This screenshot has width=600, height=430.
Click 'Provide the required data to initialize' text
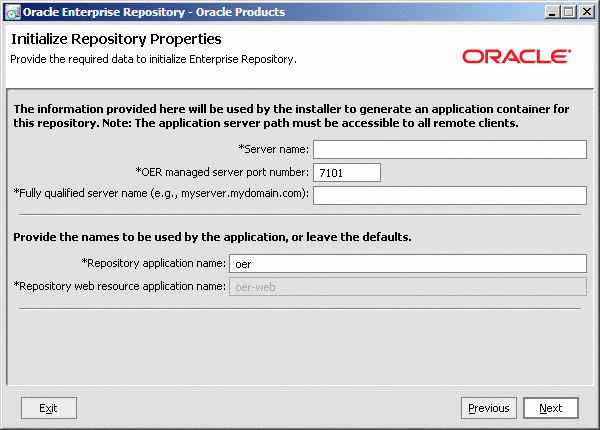(153, 59)
